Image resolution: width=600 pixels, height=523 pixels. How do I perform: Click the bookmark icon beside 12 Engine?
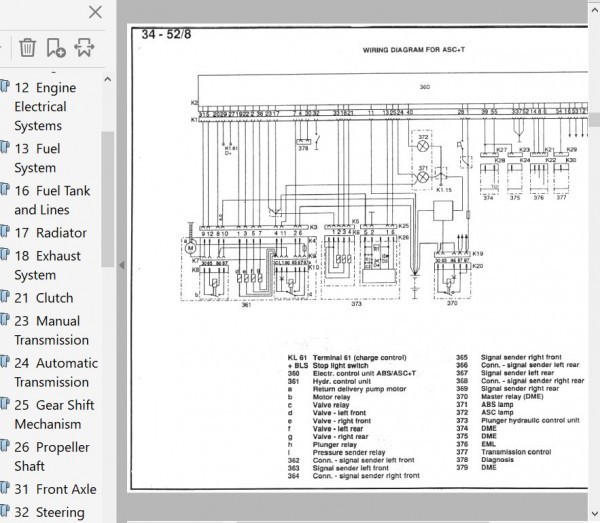pos(4,86)
